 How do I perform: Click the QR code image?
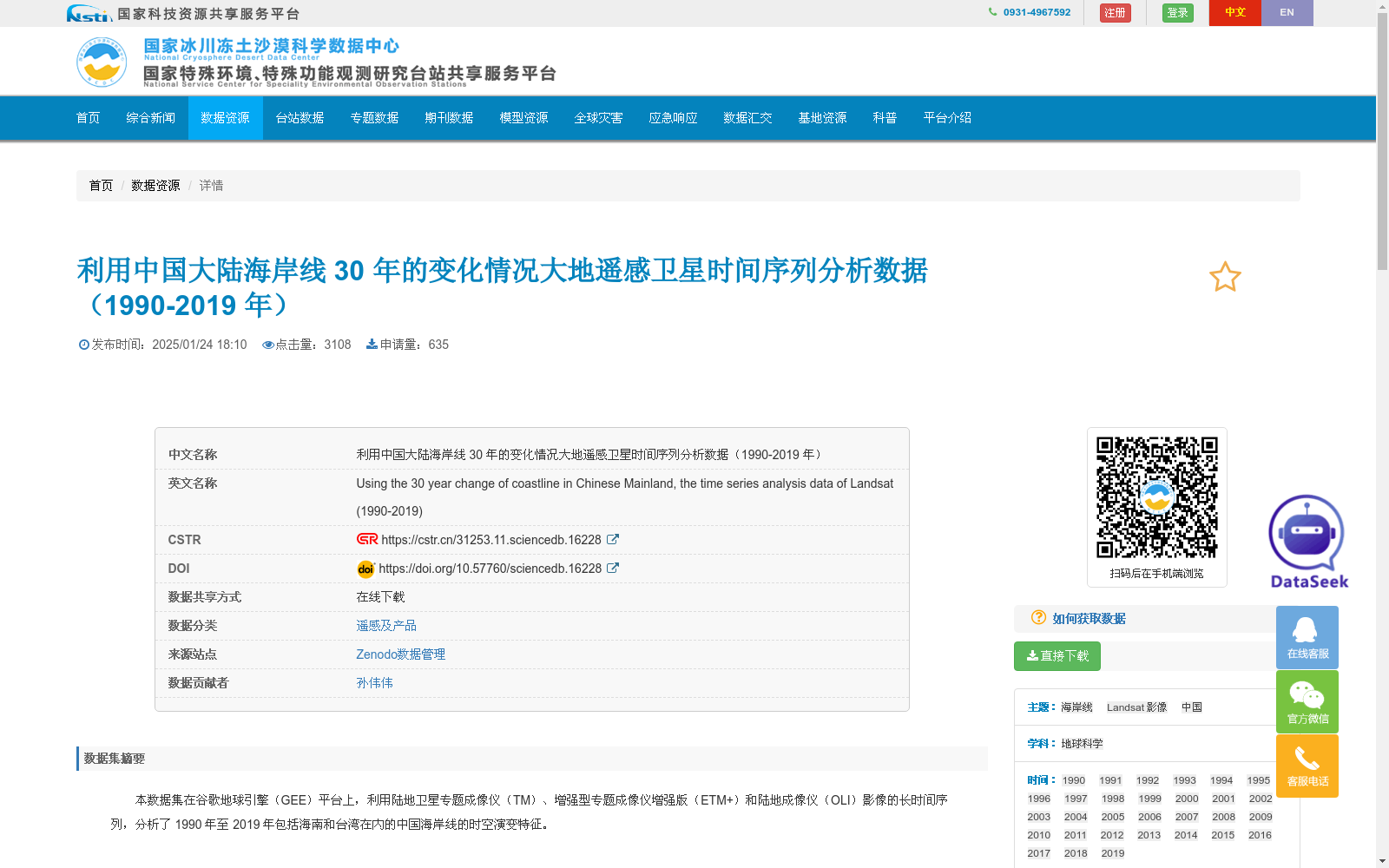point(1156,497)
